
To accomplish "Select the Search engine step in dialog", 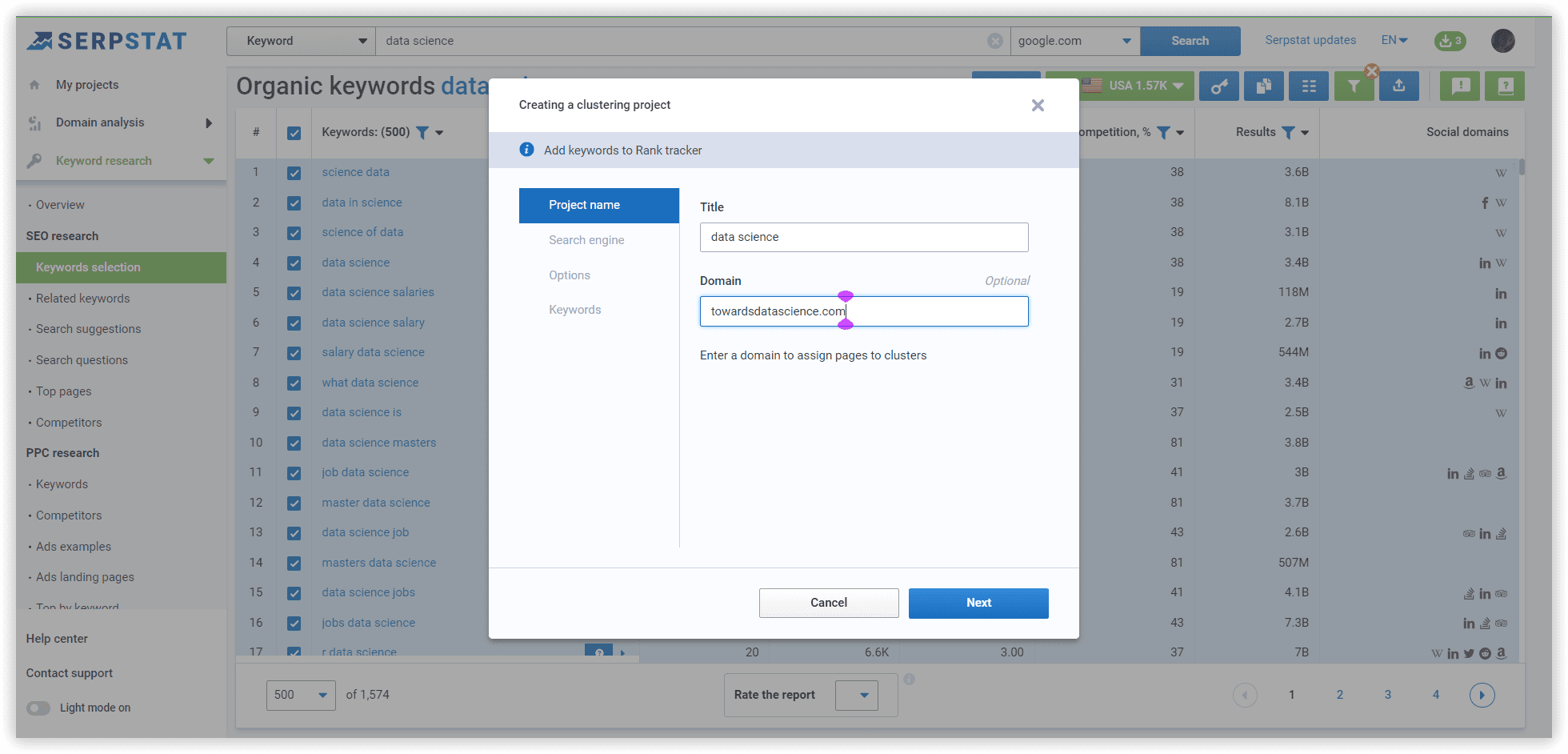I will point(586,240).
